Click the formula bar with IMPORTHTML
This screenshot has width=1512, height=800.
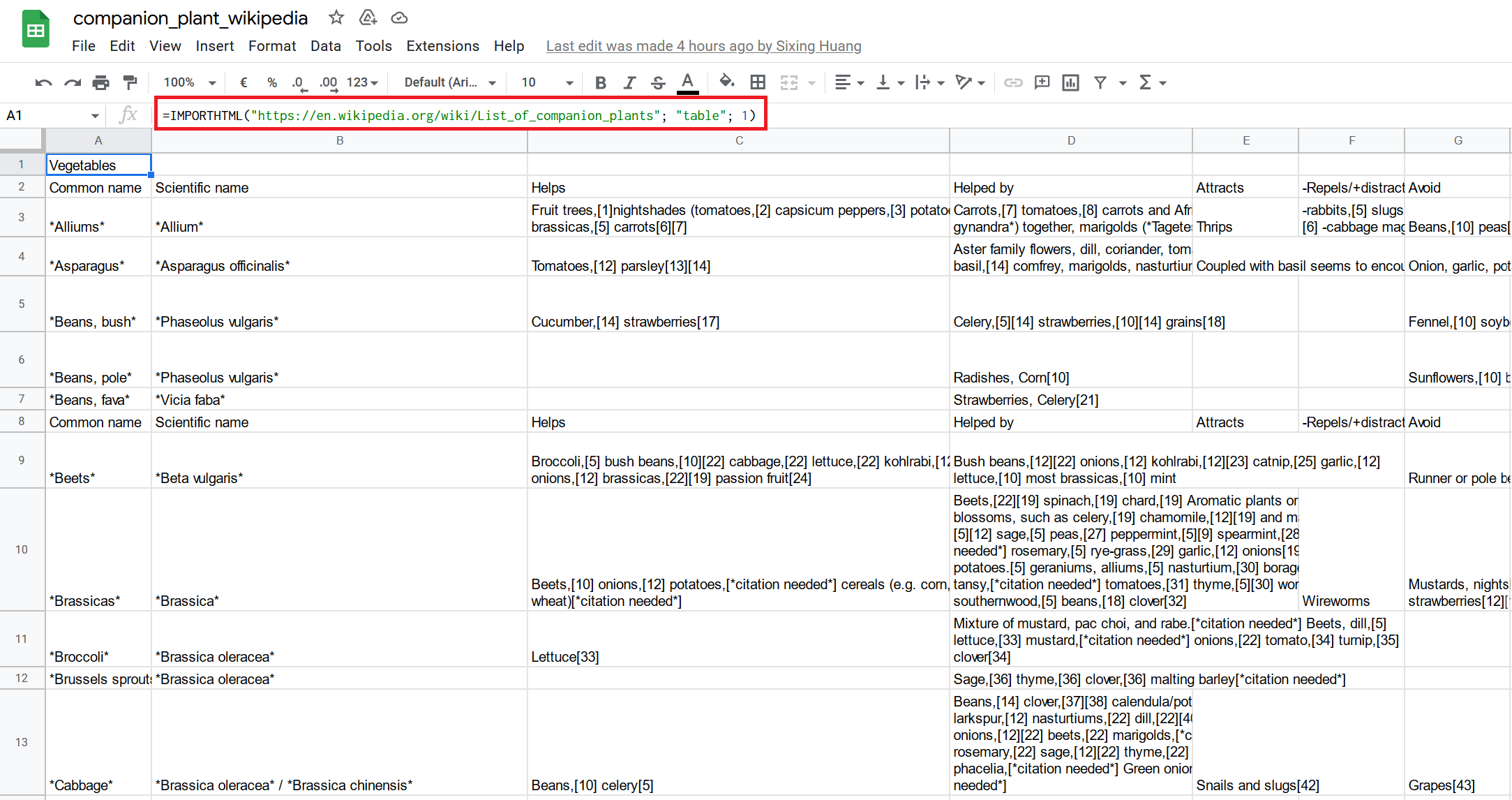point(459,115)
